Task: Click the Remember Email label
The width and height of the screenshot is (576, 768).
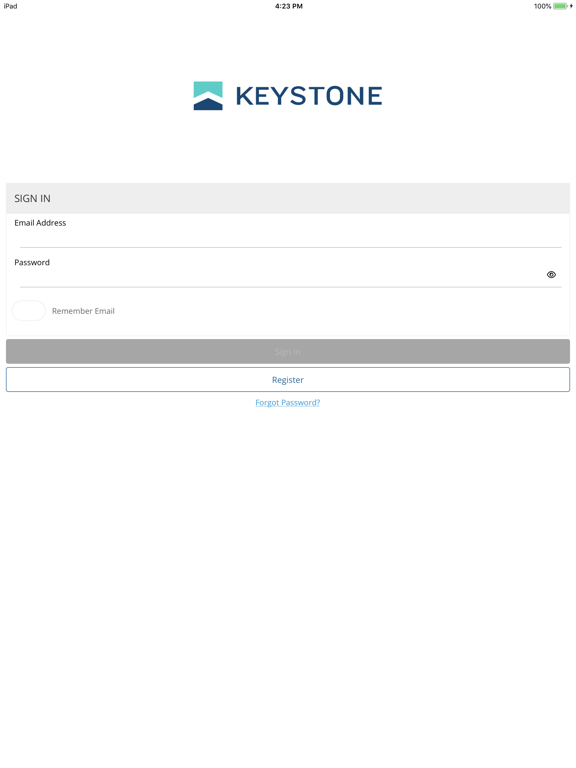Action: 83,311
